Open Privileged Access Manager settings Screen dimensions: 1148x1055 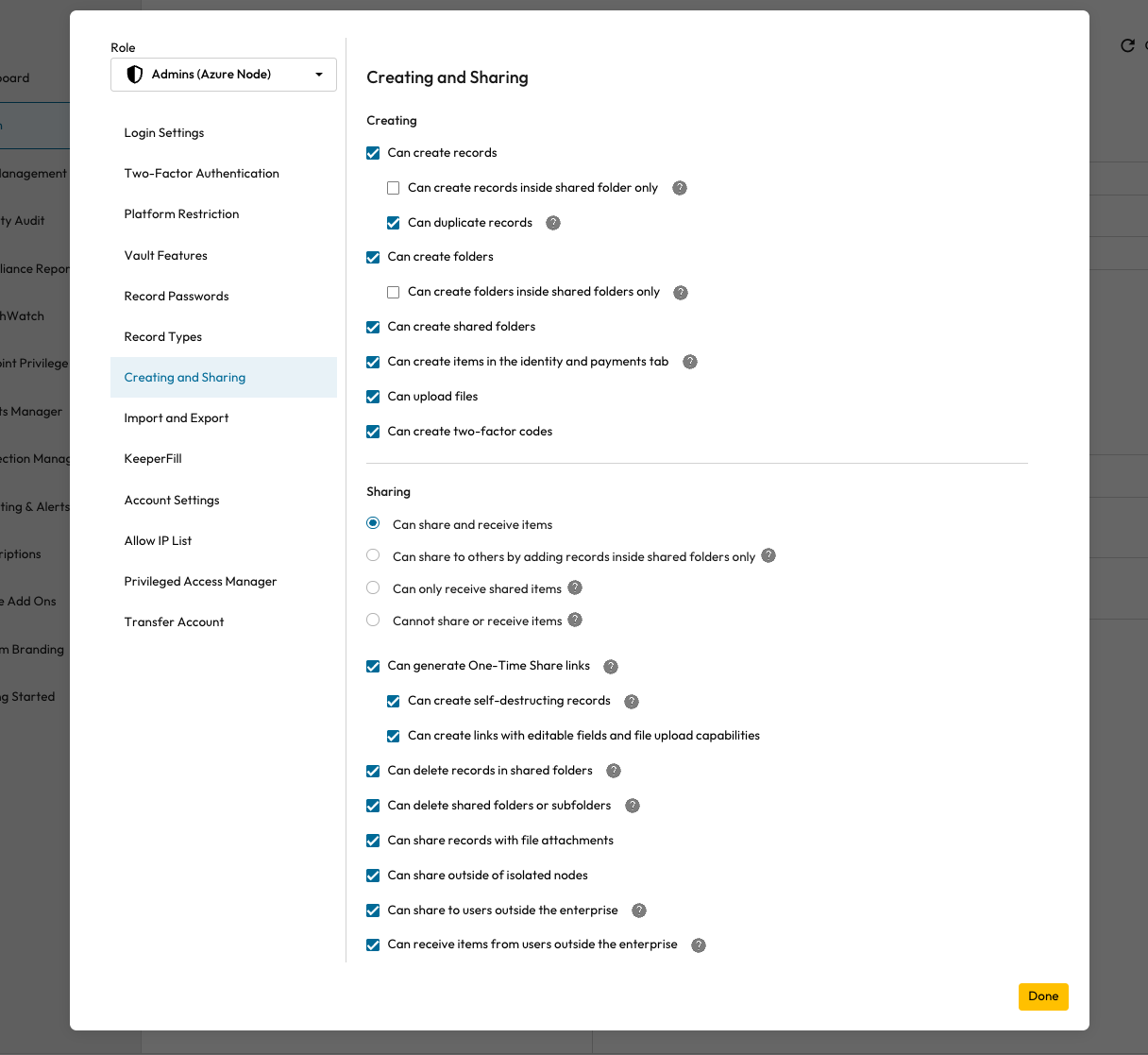pos(200,582)
